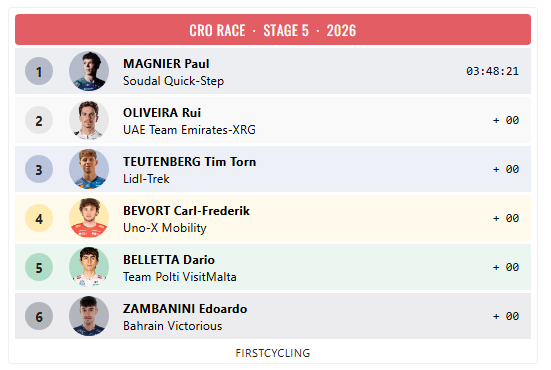Click the position 6 gray rank badge
Image resolution: width=551 pixels, height=370 pixels.
[x=39, y=316]
